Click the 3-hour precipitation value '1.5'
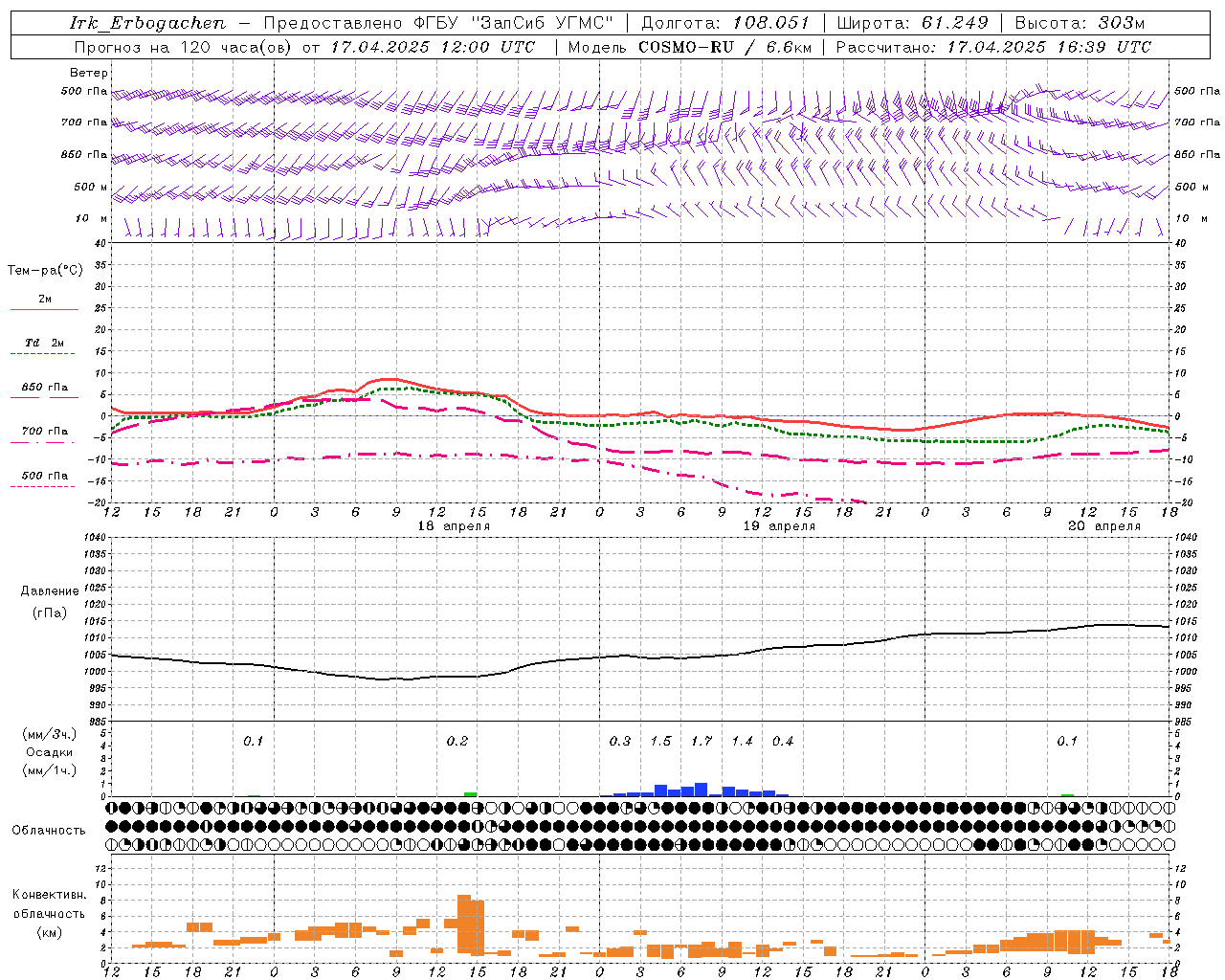 [x=660, y=742]
